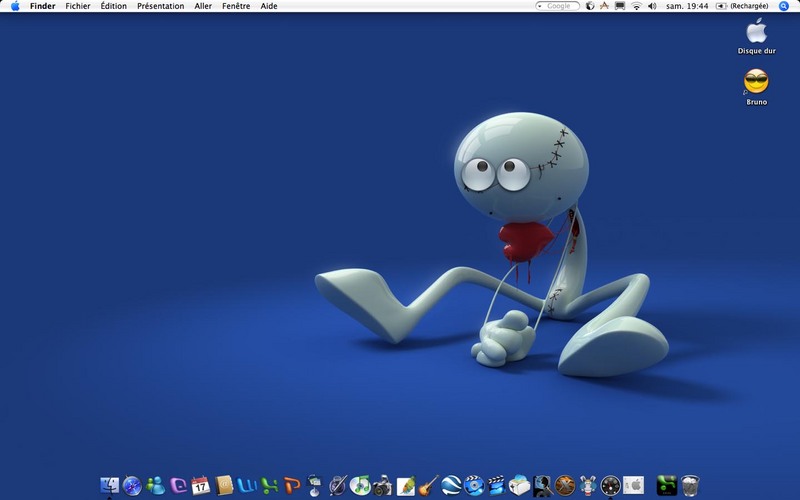Open the Aide menu

click(x=269, y=6)
